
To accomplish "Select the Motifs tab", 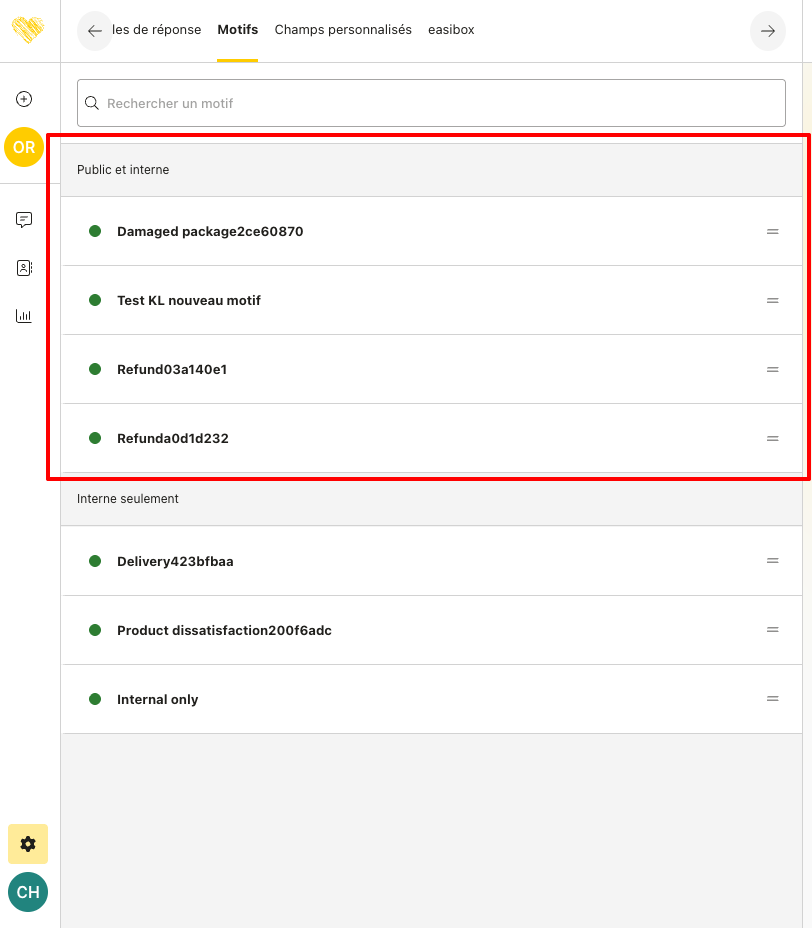I will click(237, 30).
